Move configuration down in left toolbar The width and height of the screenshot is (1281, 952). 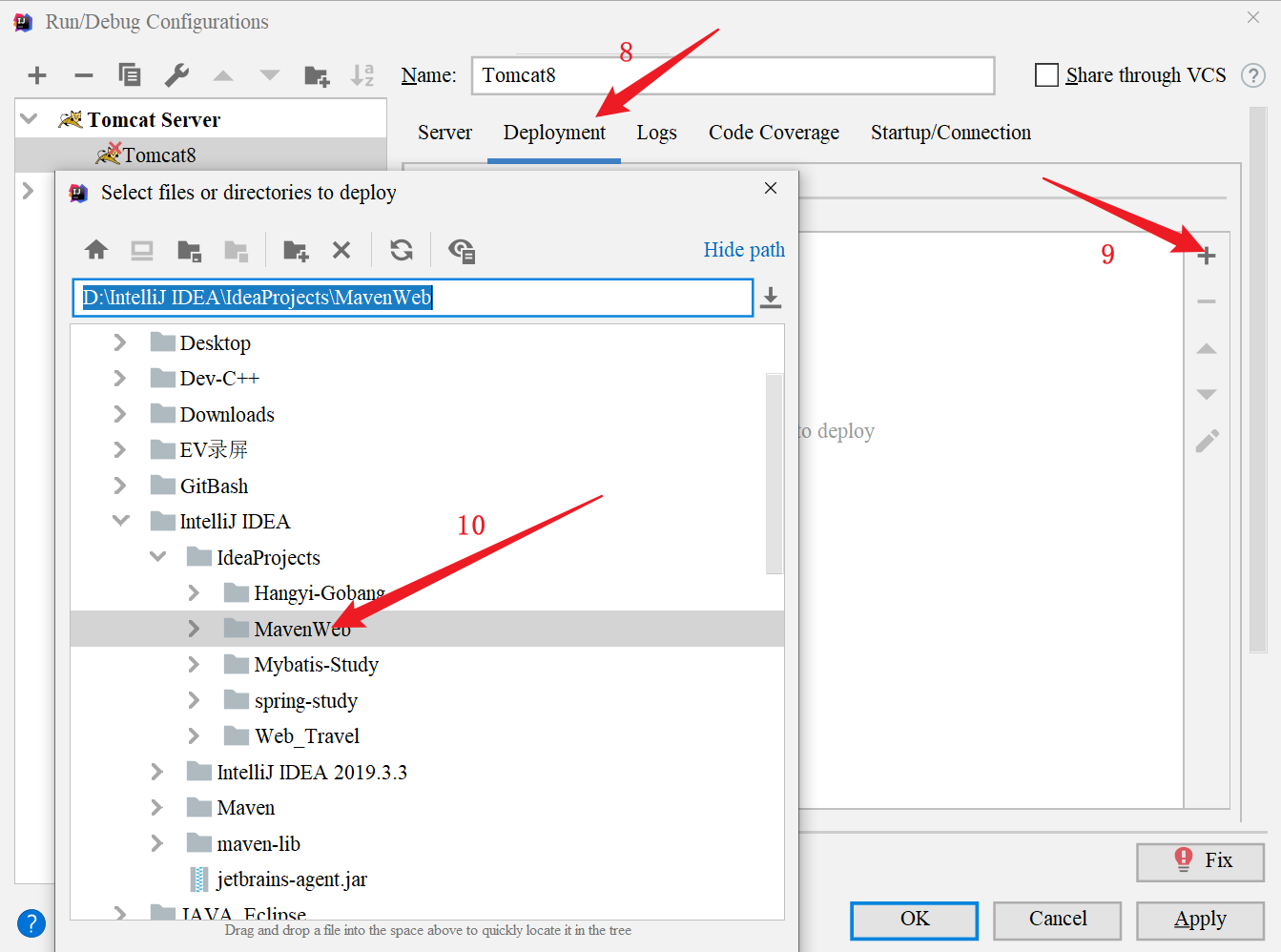270,75
